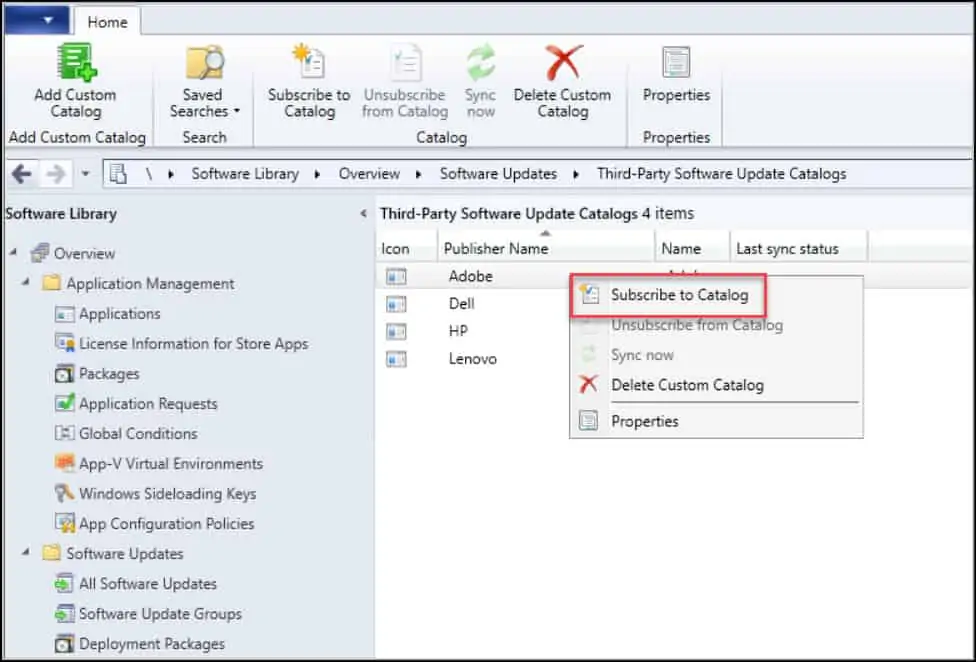The image size is (976, 662).
Task: Click the HP row catalog icon
Action: [x=396, y=332]
